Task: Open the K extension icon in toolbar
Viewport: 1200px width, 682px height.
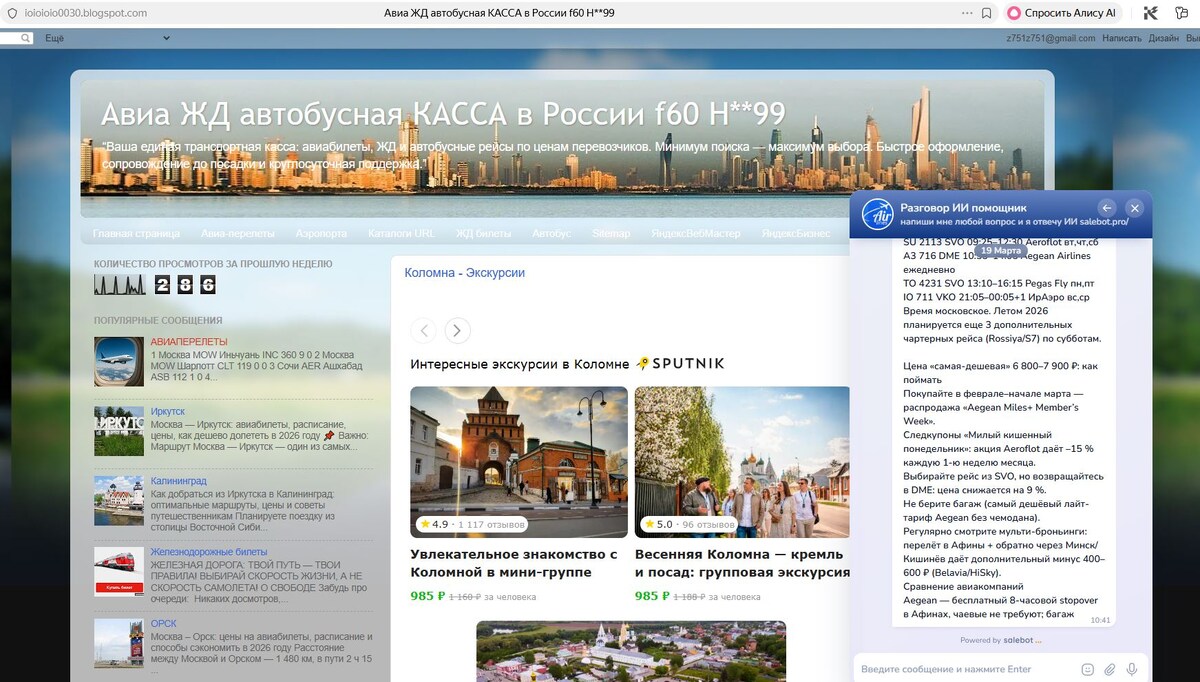Action: tap(1151, 13)
